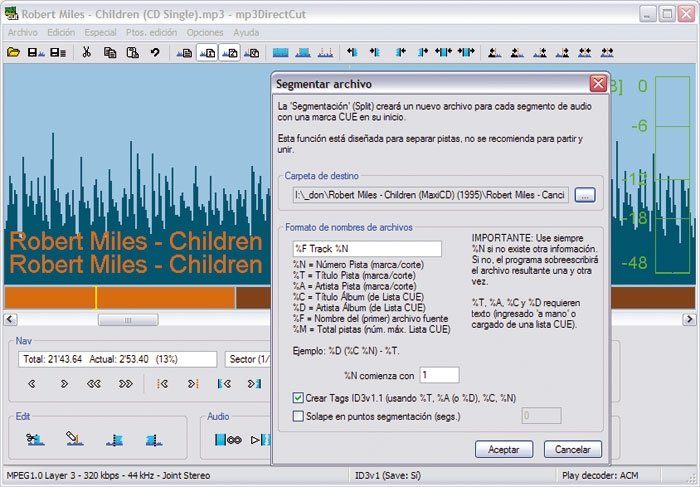The width and height of the screenshot is (700, 487).
Task: Click the Save floppy-with-list icon
Action: (58, 52)
